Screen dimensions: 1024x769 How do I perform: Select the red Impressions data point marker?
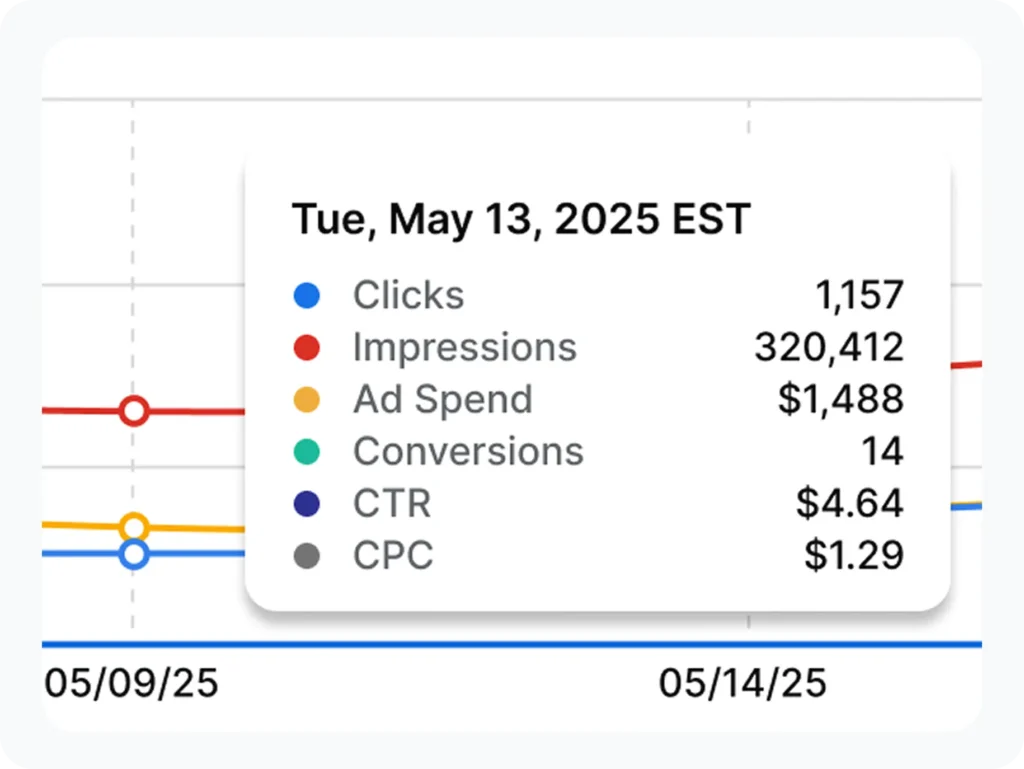(x=134, y=411)
